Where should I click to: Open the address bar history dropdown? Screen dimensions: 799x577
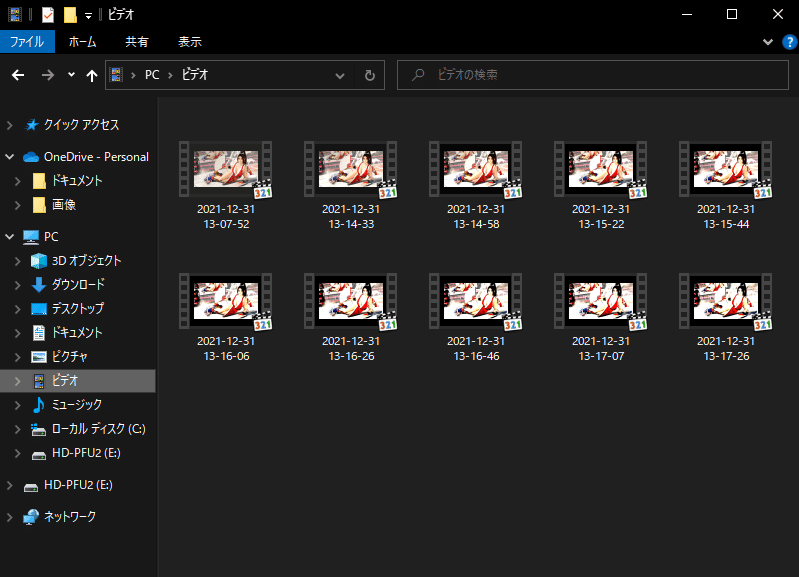[339, 75]
